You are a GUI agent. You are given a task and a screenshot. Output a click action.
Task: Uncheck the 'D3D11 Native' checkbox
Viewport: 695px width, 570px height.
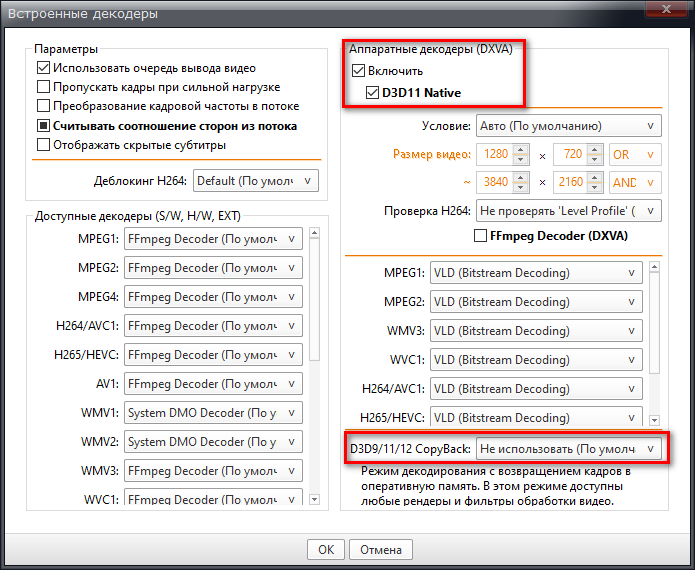pyautogui.click(x=372, y=93)
